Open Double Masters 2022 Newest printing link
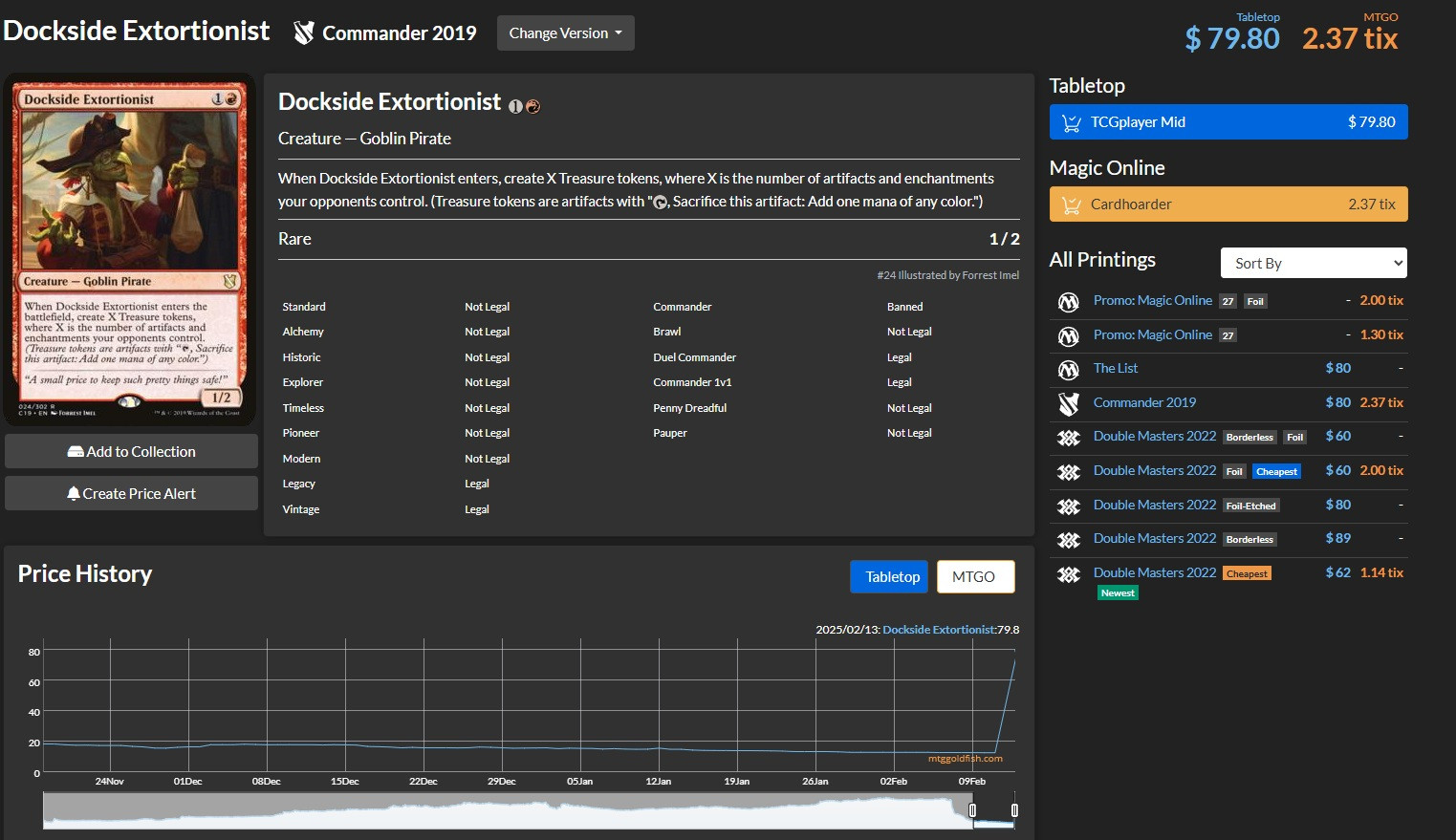This screenshot has width=1456, height=840. click(x=1155, y=572)
